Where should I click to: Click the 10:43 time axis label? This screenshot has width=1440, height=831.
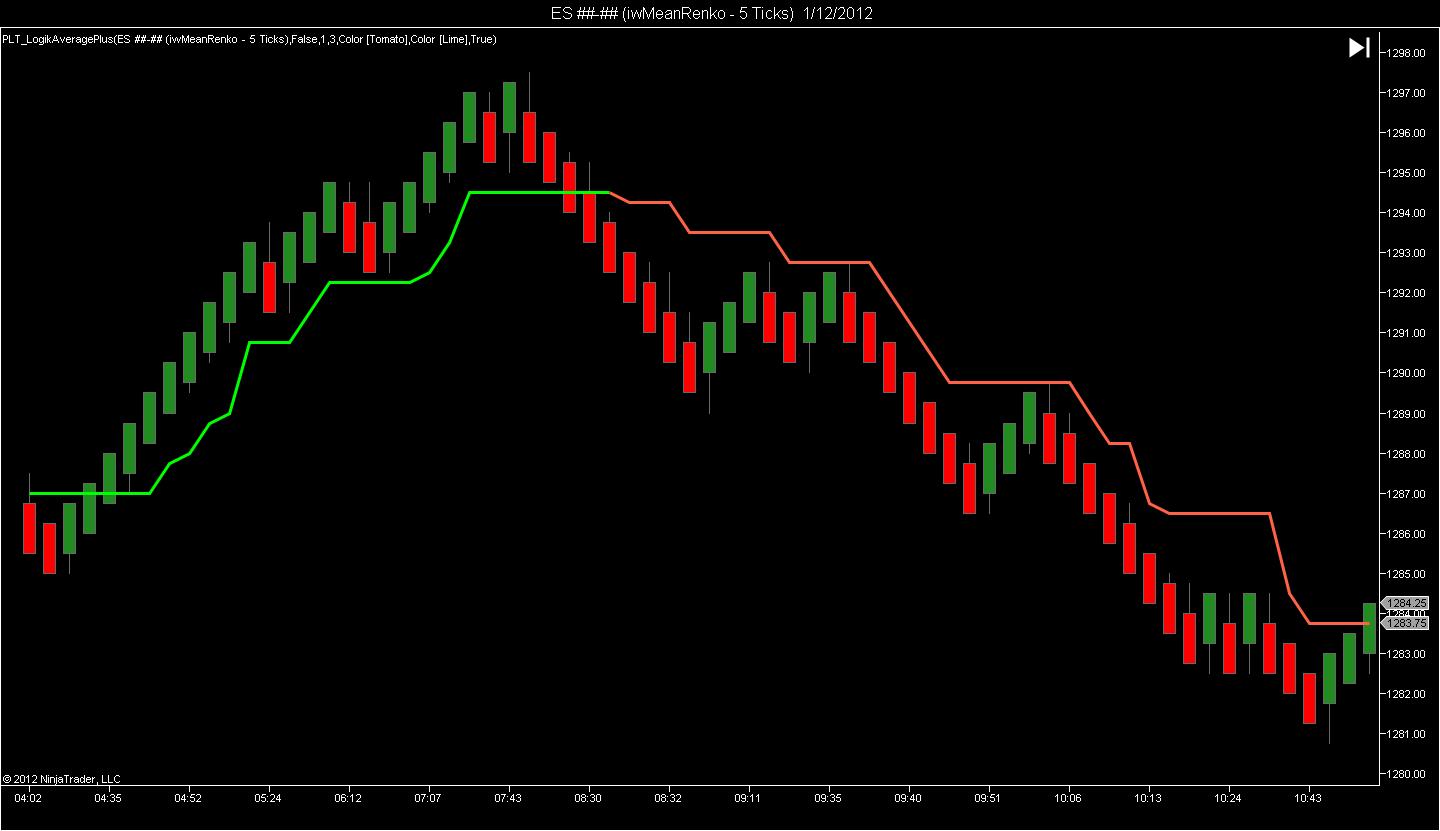pyautogui.click(x=1308, y=798)
